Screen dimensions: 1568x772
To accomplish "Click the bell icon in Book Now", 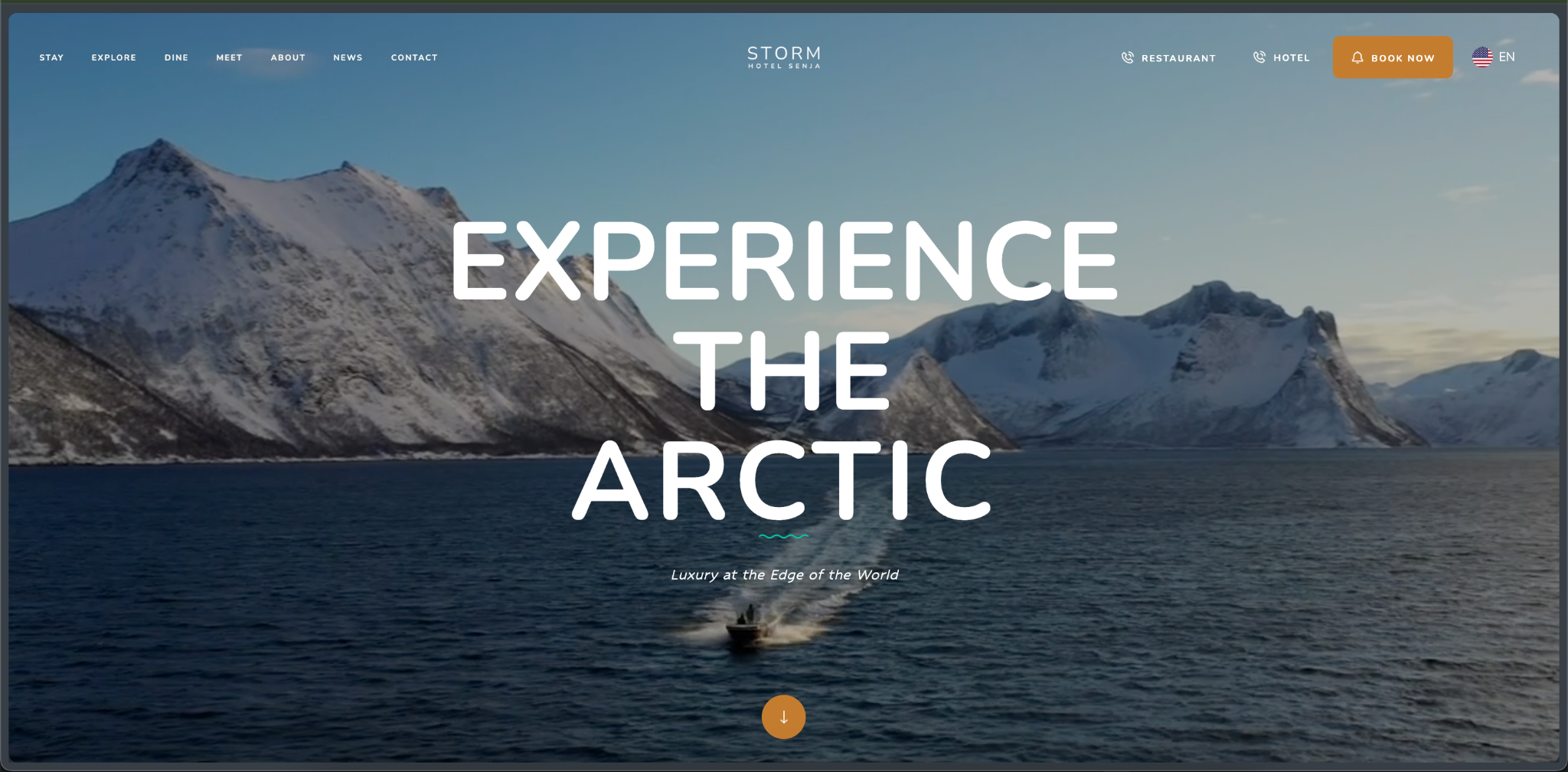I will click(1357, 57).
